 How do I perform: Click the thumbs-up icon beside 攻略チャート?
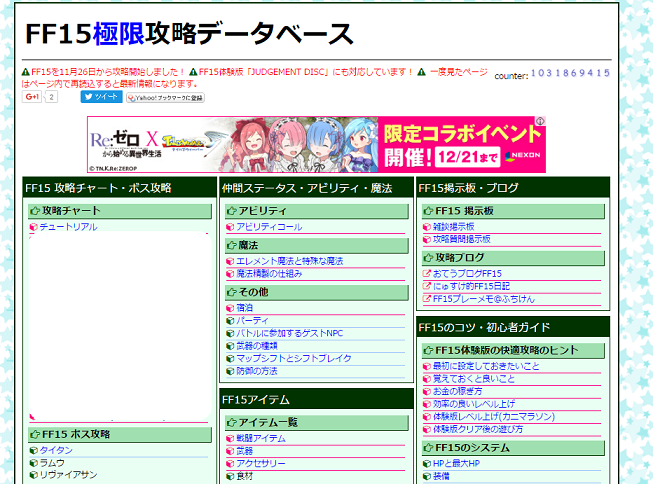35,211
